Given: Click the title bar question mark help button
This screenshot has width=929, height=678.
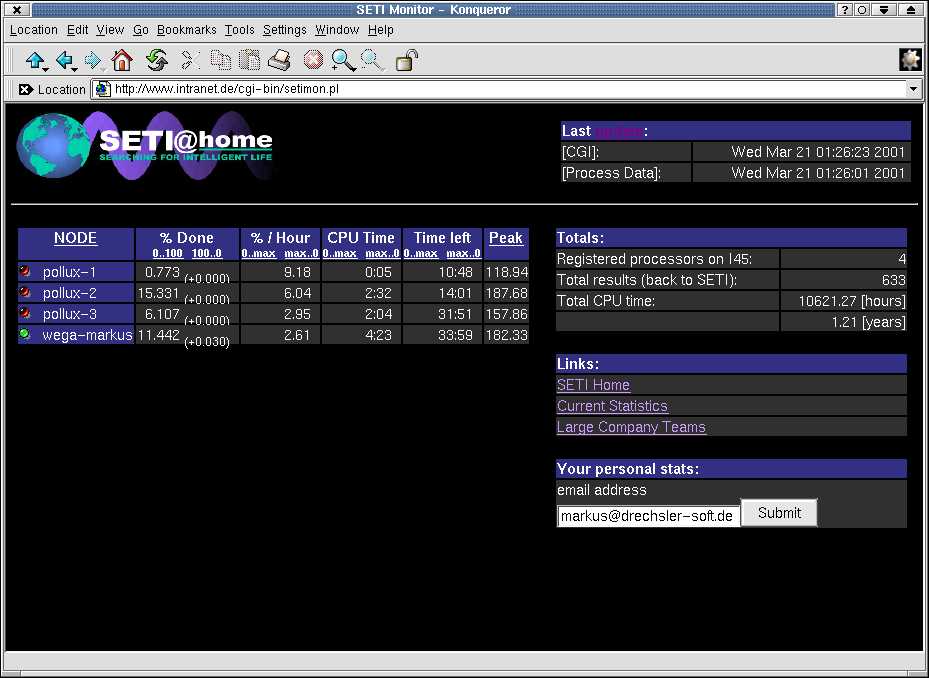Looking at the screenshot, I should tap(845, 9).
